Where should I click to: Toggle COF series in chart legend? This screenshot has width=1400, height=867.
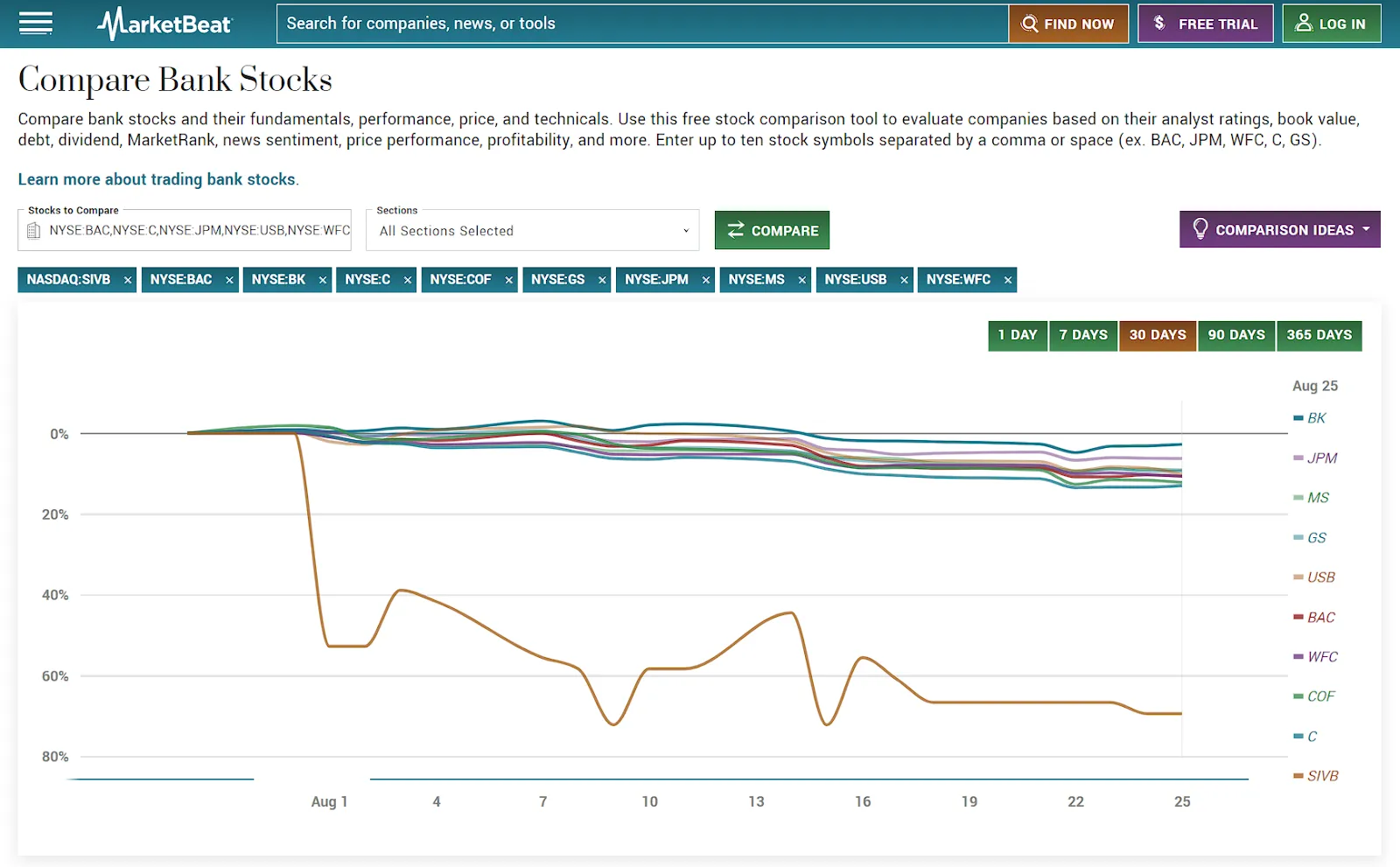1314,696
